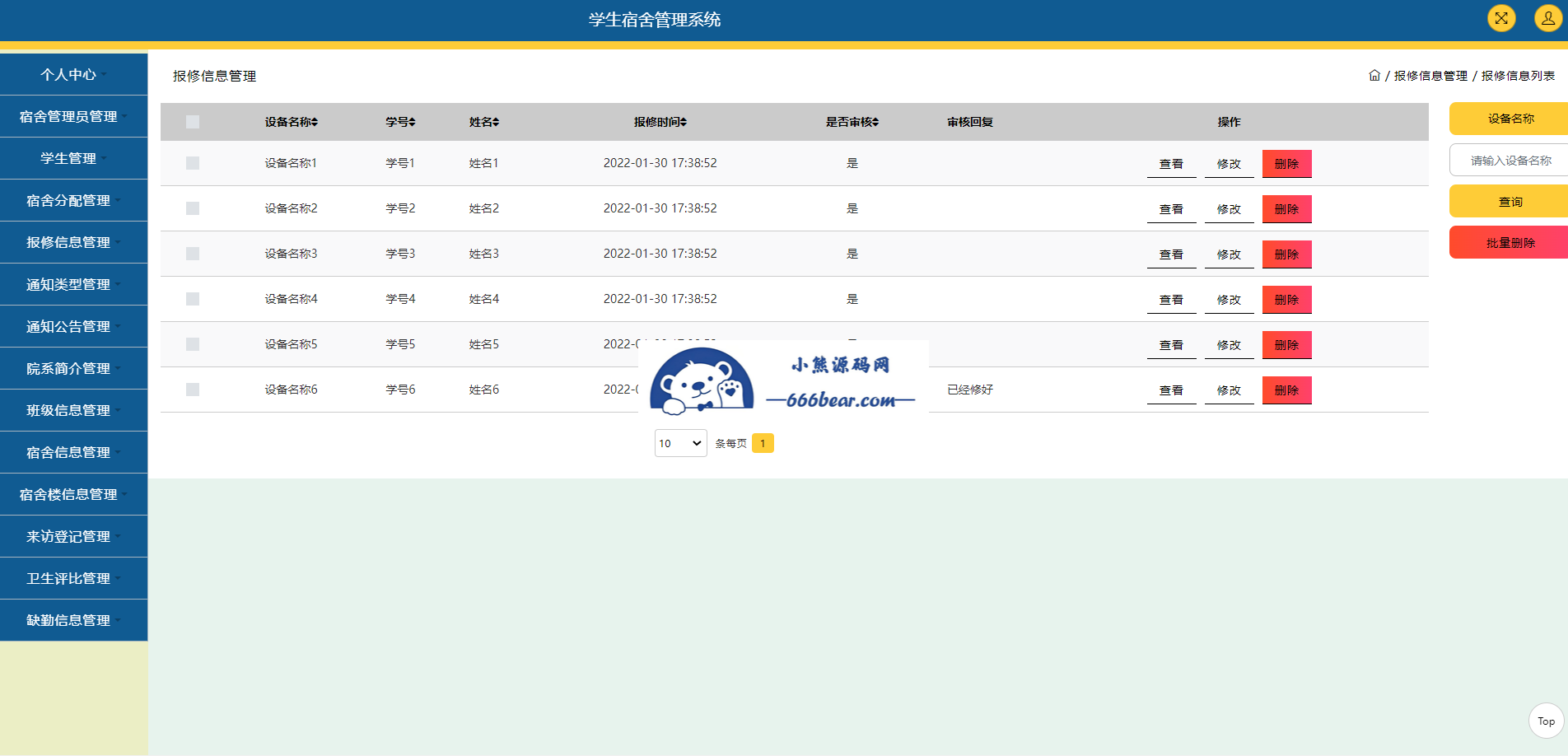Sort by 是否审核 column arrows
Screen dimensions: 1568x756
[x=875, y=122]
